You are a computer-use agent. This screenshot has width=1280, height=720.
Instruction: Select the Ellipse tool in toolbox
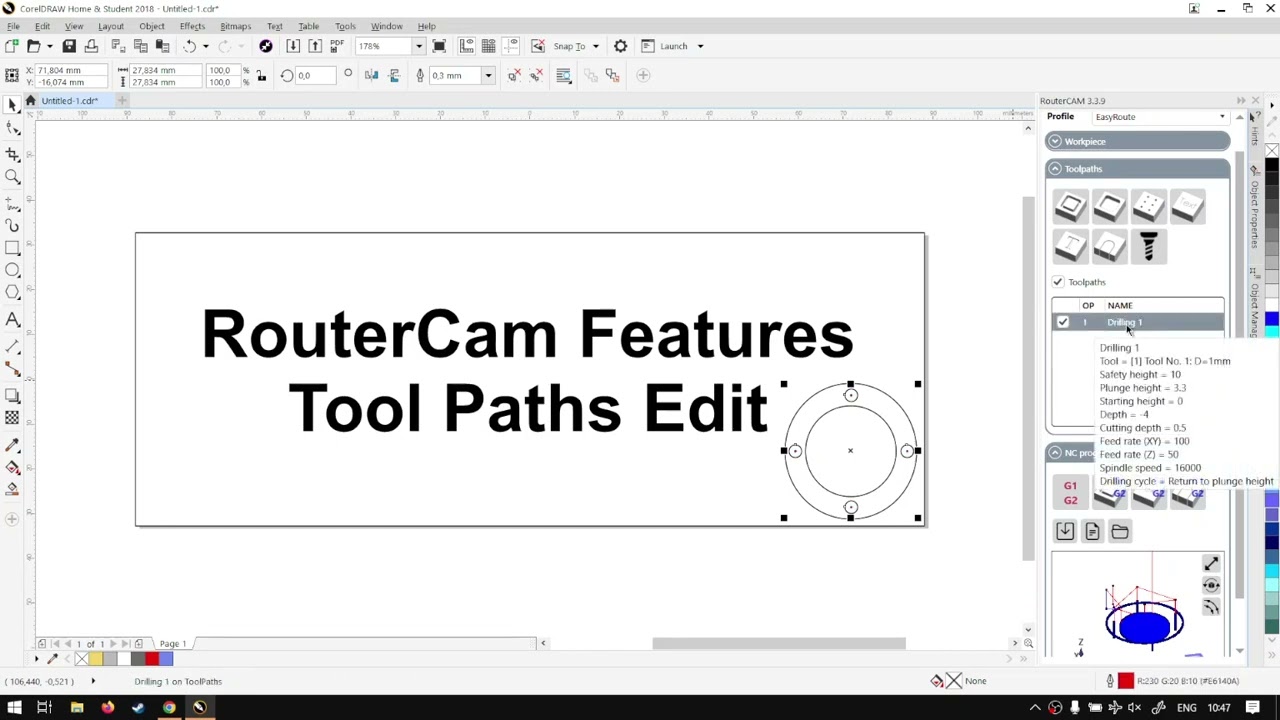(x=12, y=270)
